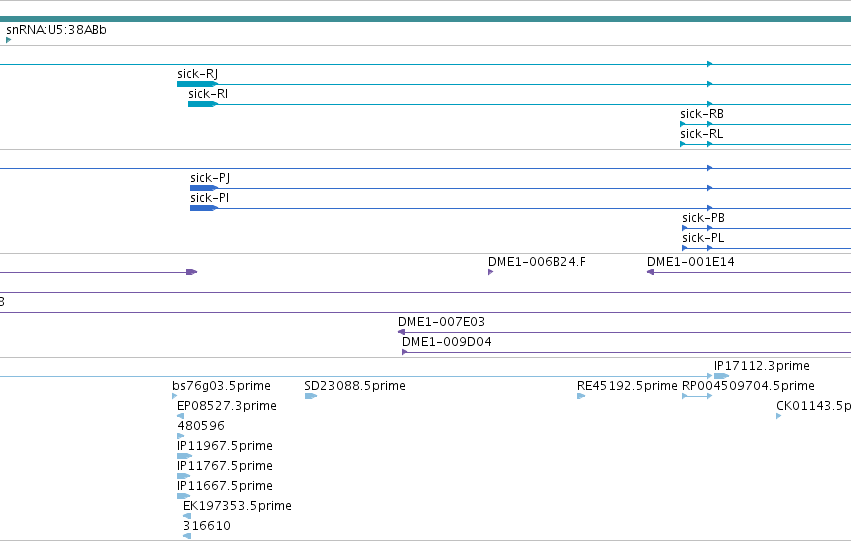The width and height of the screenshot is (851, 541).
Task: Click the IP11667.5prime feature block
Action: pos(183,496)
